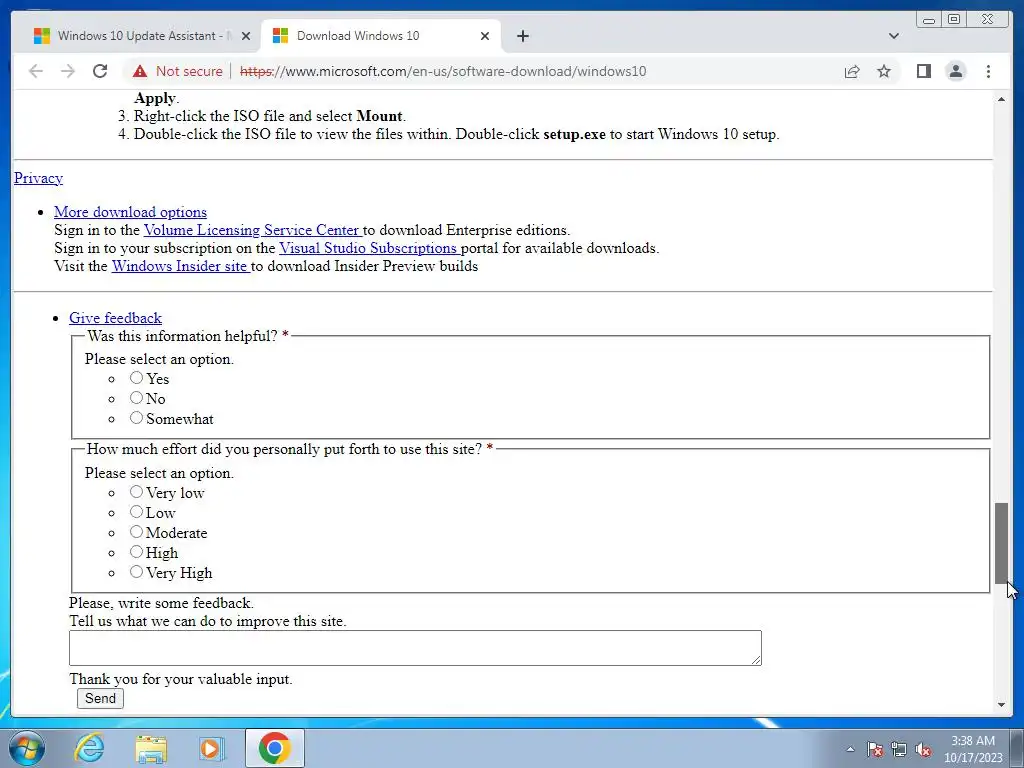This screenshot has height=768, width=1024.
Task: Open Windows Explorer folder icon on taskbar
Action: pyautogui.click(x=151, y=748)
